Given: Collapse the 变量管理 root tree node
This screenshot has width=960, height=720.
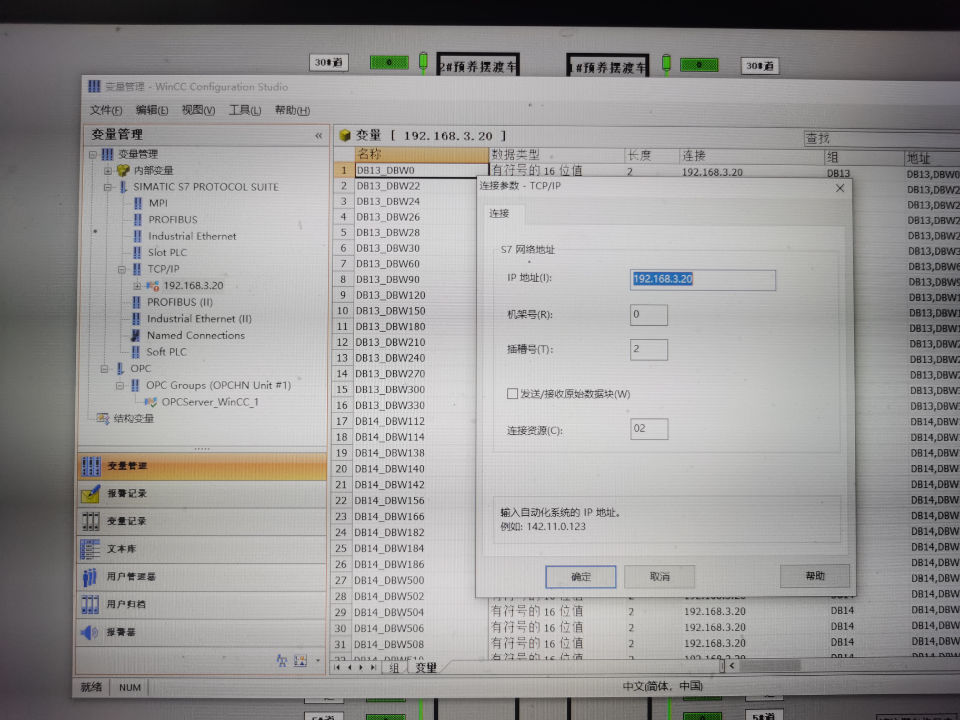Looking at the screenshot, I should (x=93, y=154).
